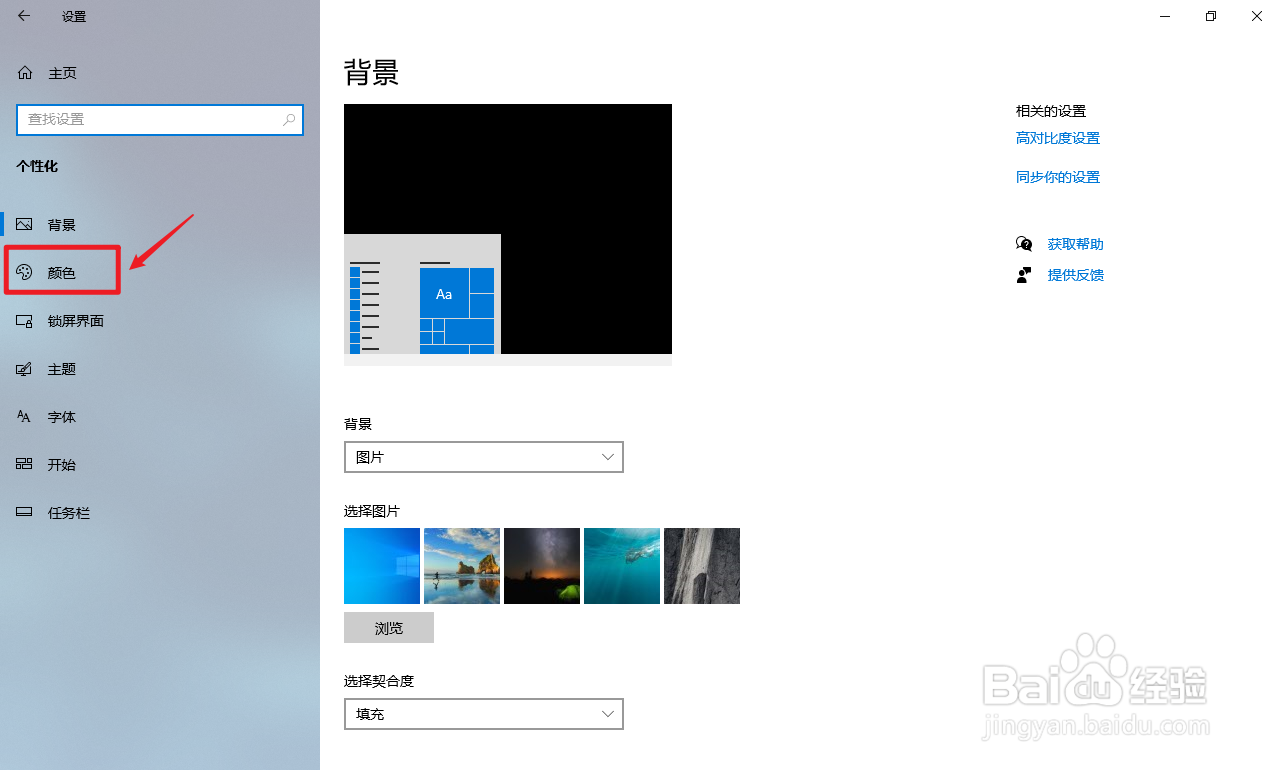Screen dimensions: 1280x770
Task: Choose the gray rock cliff wallpaper
Action: [702, 566]
